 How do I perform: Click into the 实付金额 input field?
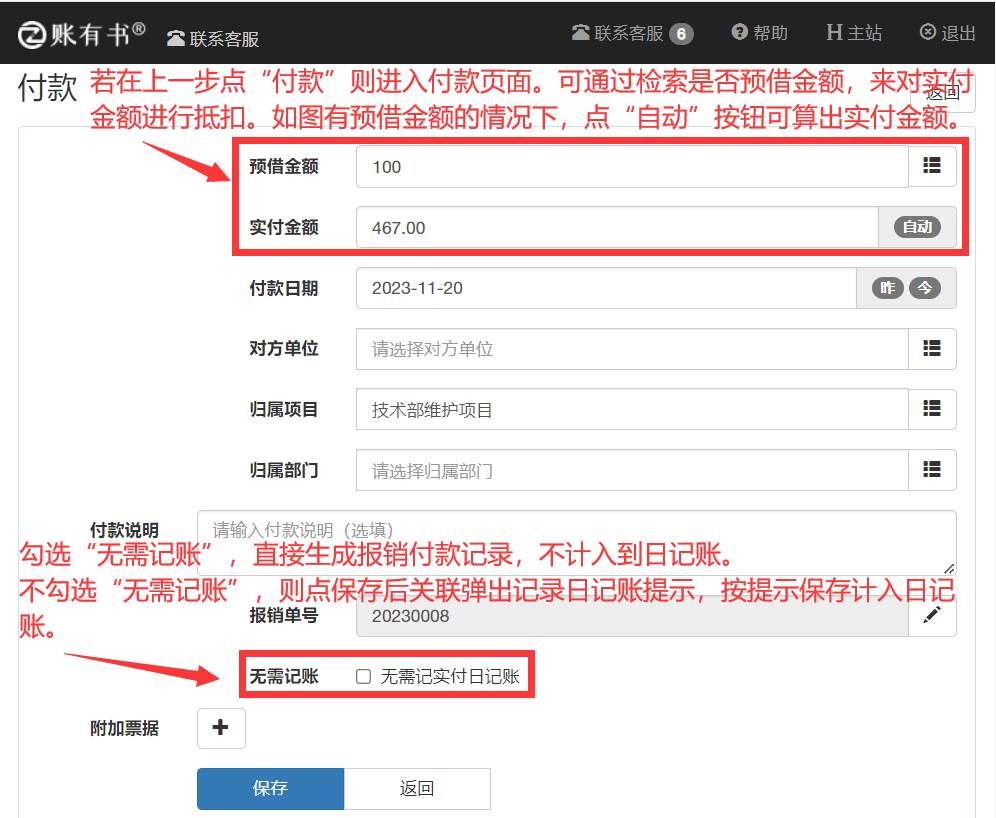616,228
